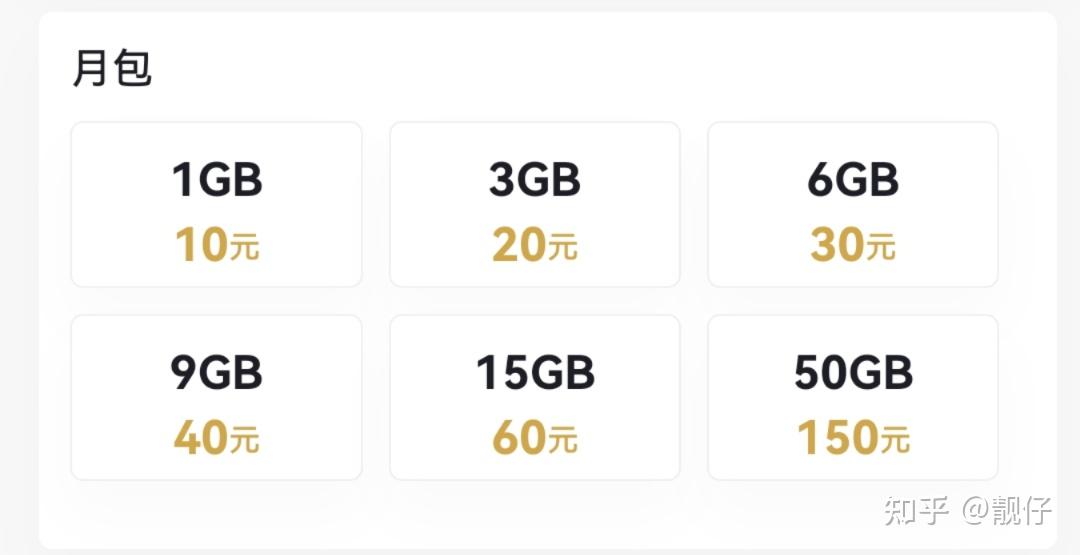Screen dimensions: 1080x555
Task: Tap the 30元 price label
Action: [853, 245]
